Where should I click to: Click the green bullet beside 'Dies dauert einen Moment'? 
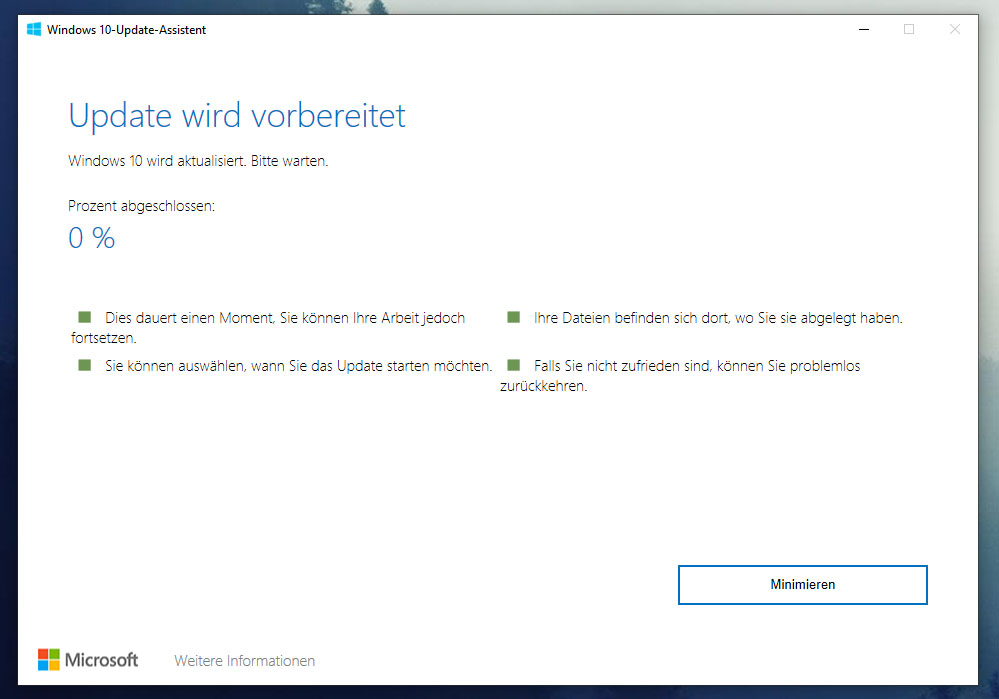[85, 317]
